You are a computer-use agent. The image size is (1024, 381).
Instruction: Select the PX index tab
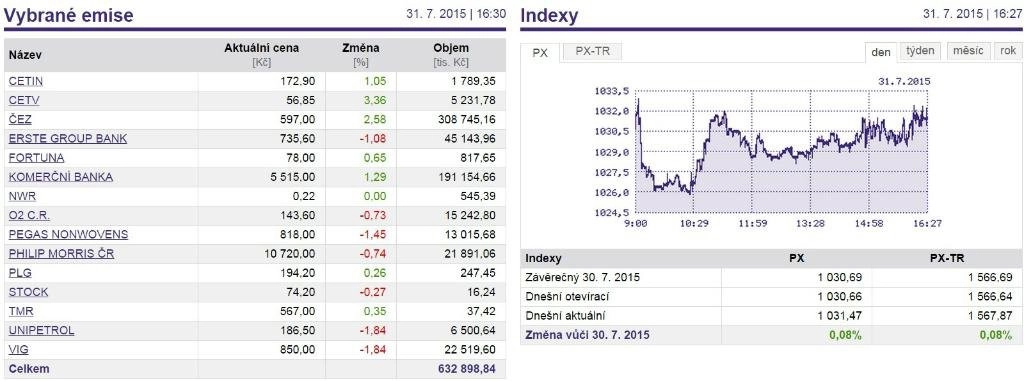pos(540,52)
